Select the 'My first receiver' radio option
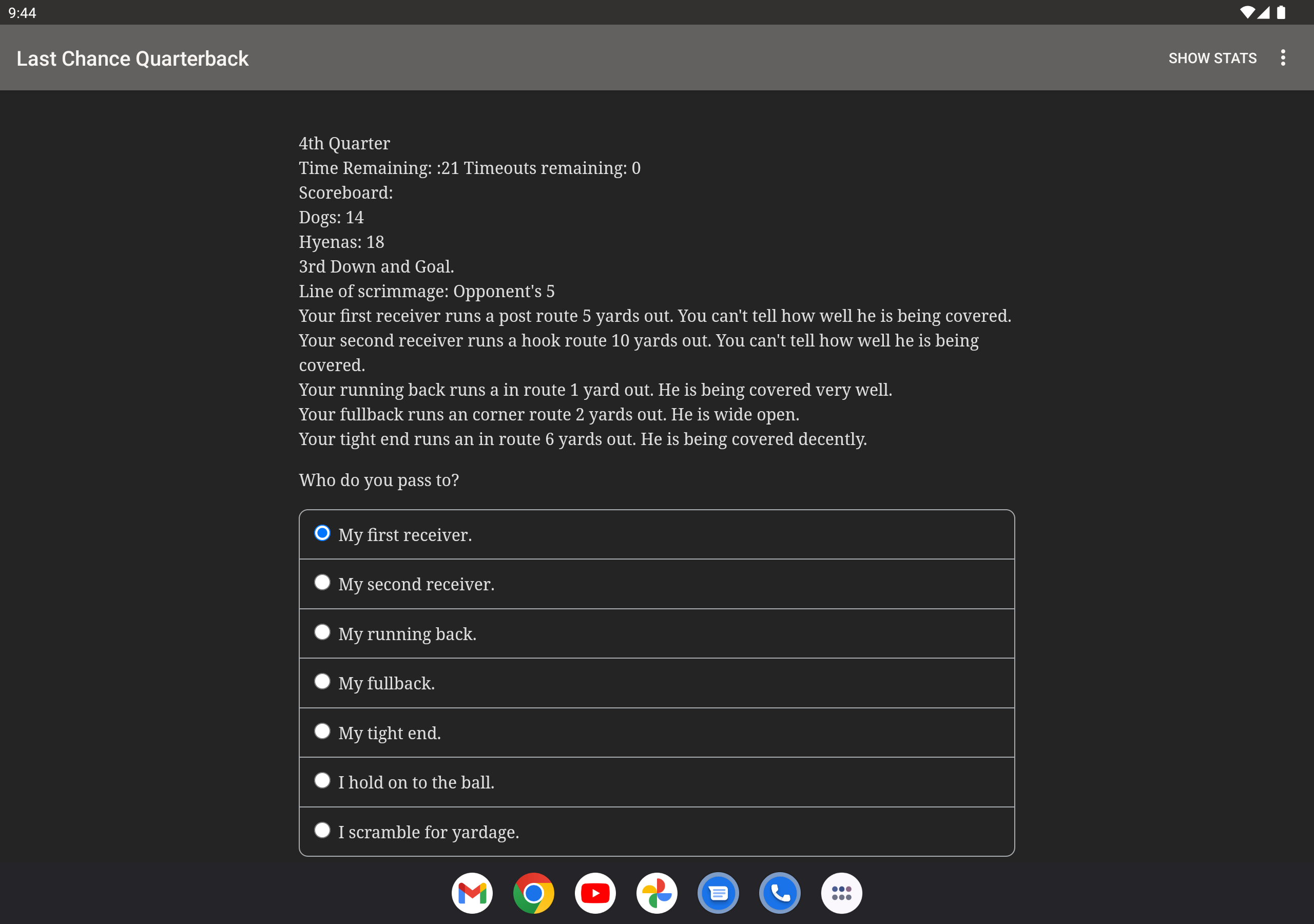Screen dimensions: 1314x924 (x=322, y=533)
